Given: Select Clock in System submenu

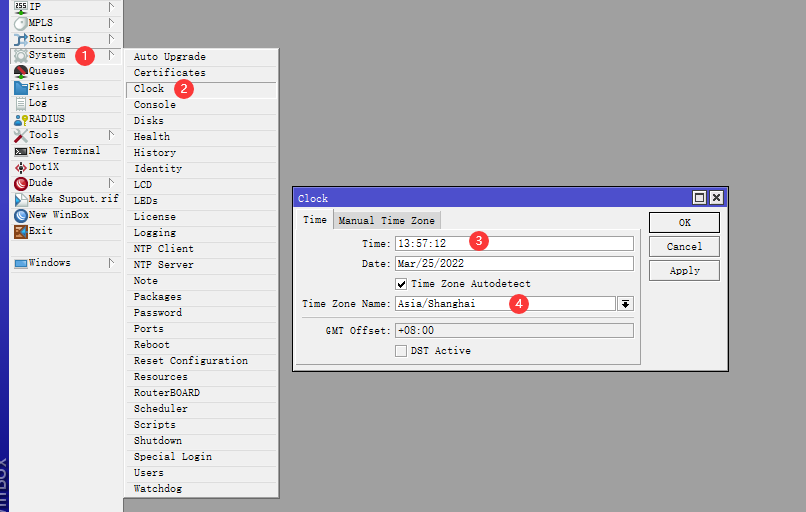Looking at the screenshot, I should tap(201, 89).
